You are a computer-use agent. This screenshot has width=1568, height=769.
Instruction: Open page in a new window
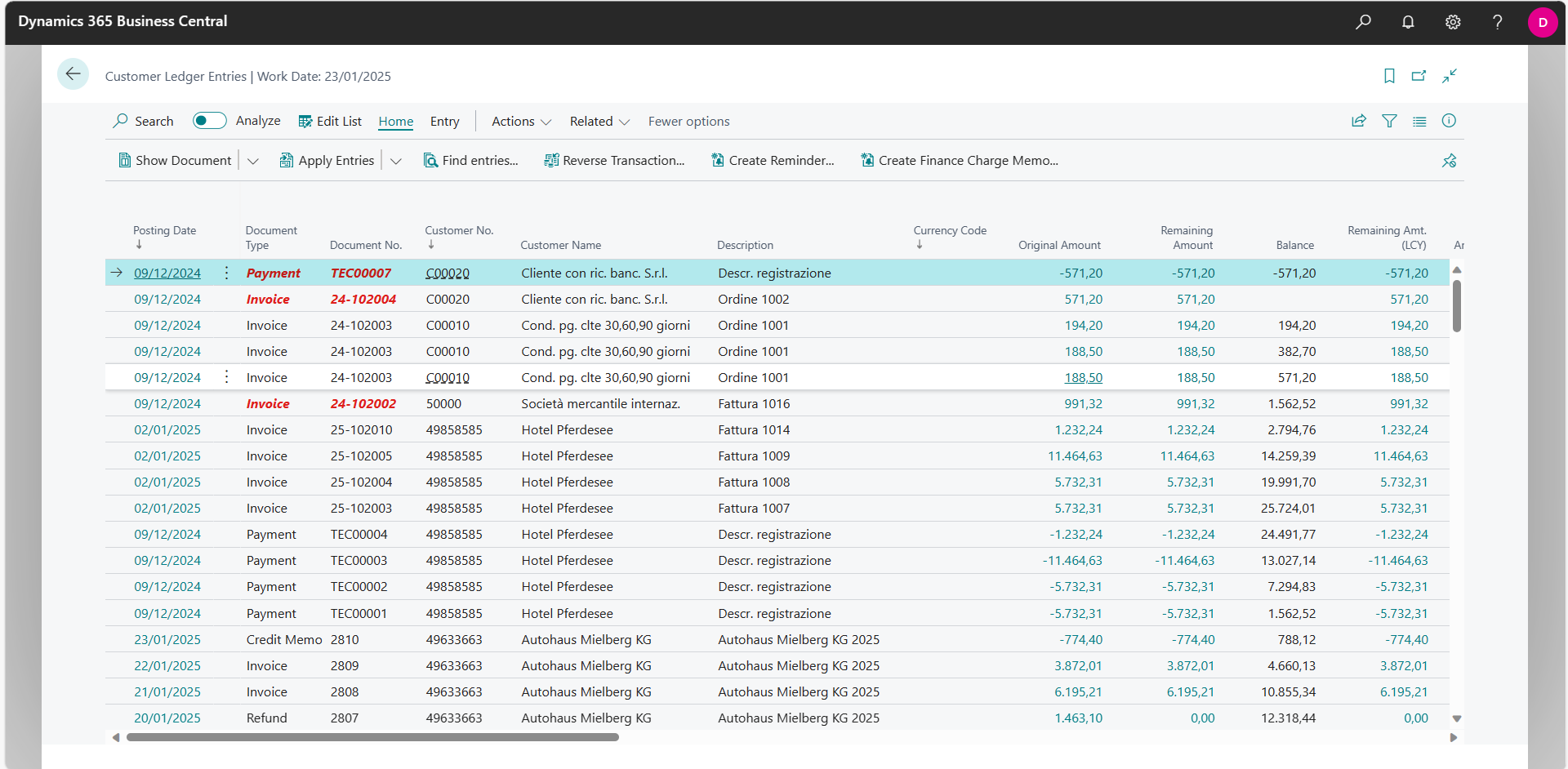[1419, 76]
